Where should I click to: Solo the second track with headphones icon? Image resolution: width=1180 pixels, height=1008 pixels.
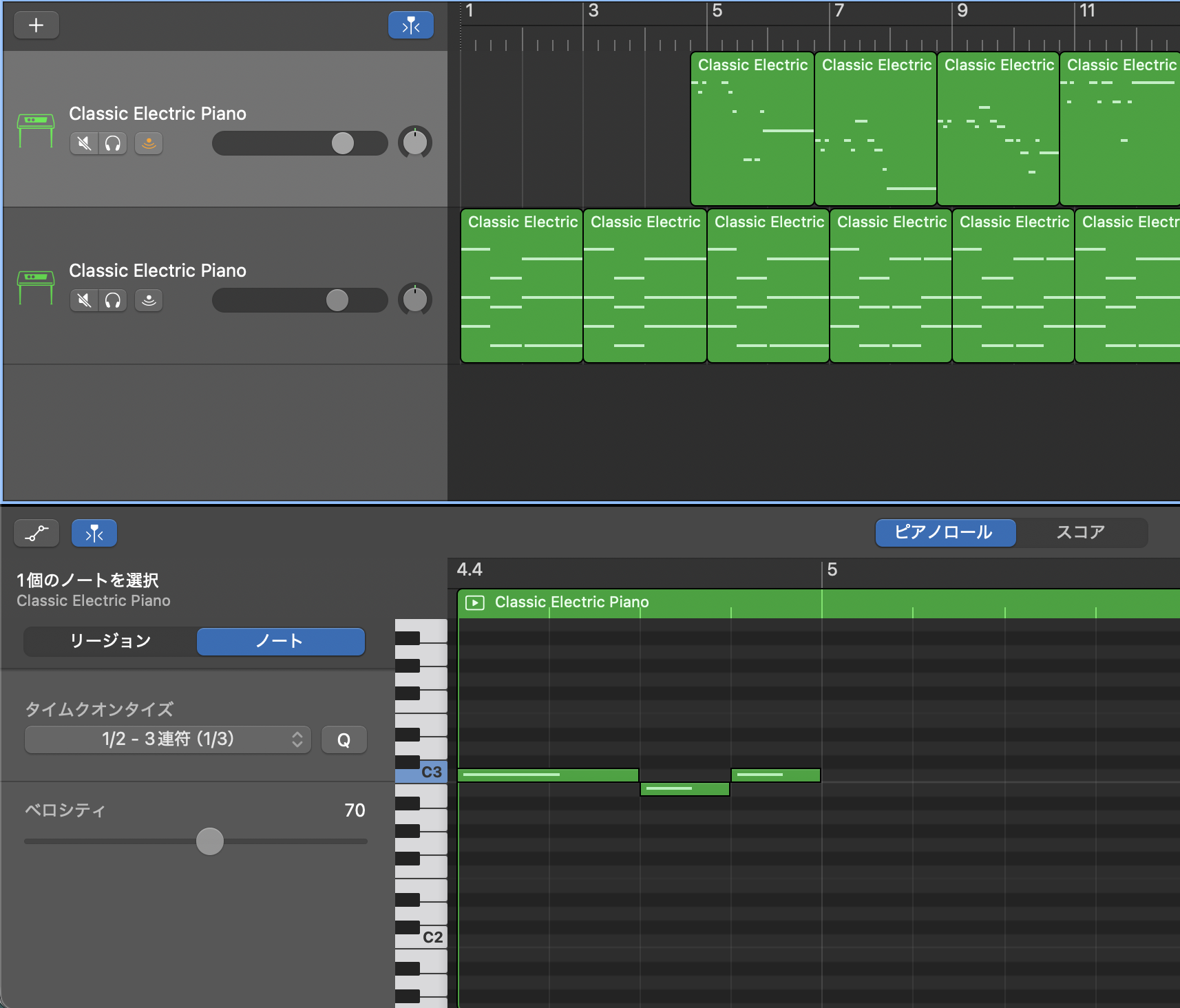click(113, 300)
